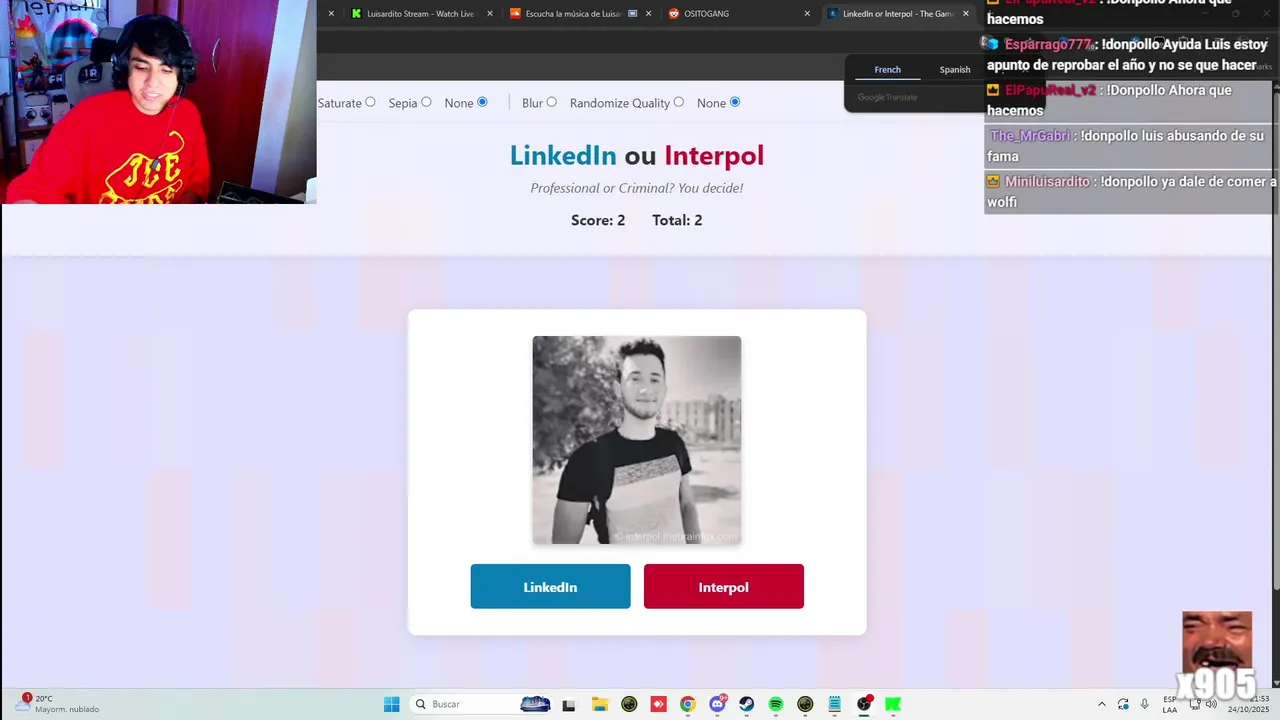
Task: Click the sync status tray icon
Action: point(1123,704)
